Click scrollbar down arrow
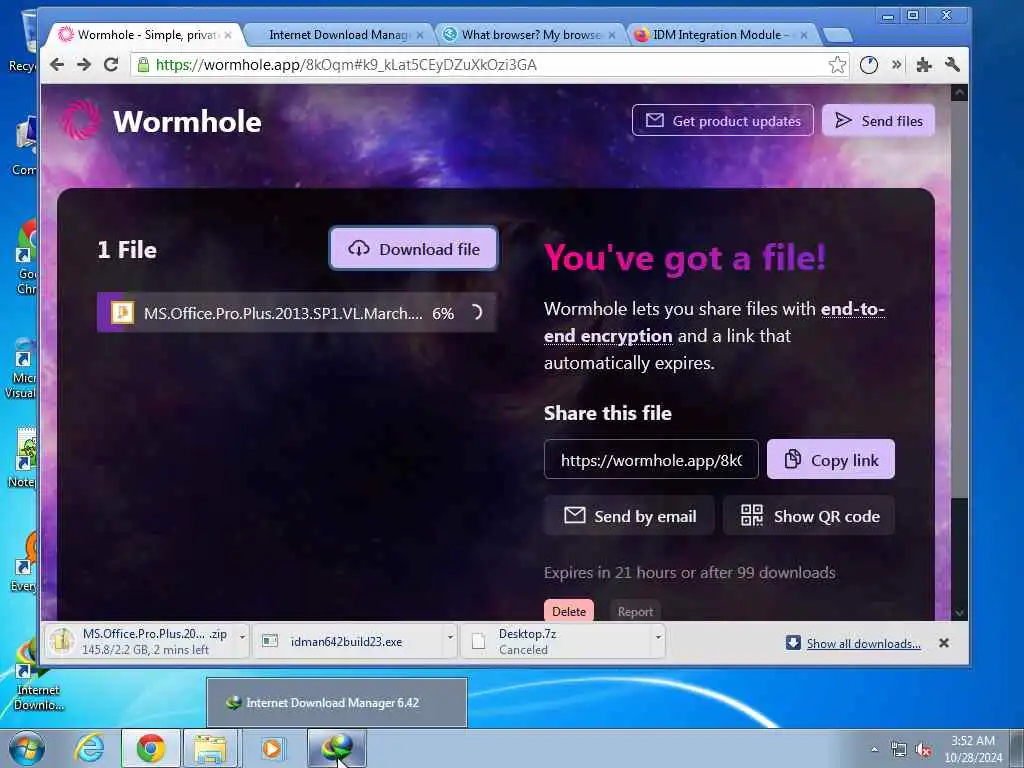Viewport: 1024px width, 768px height. click(959, 613)
